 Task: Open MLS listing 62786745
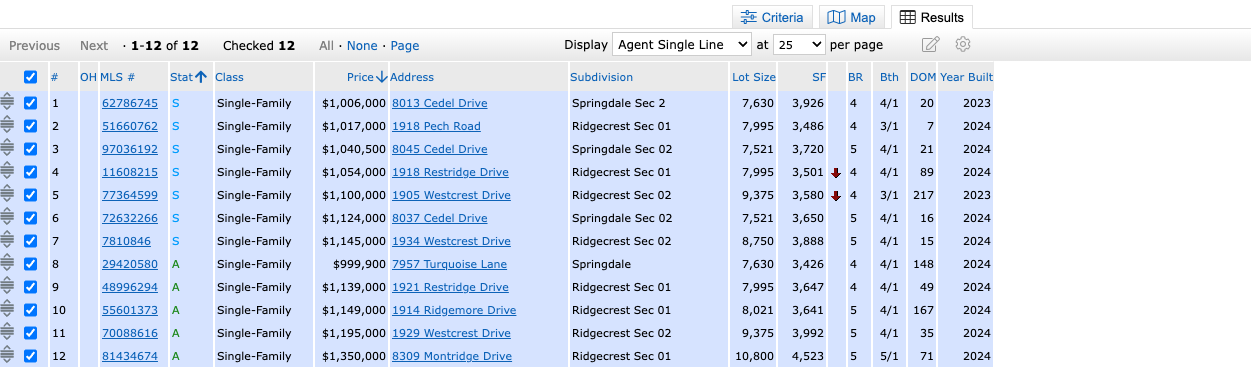click(x=130, y=103)
